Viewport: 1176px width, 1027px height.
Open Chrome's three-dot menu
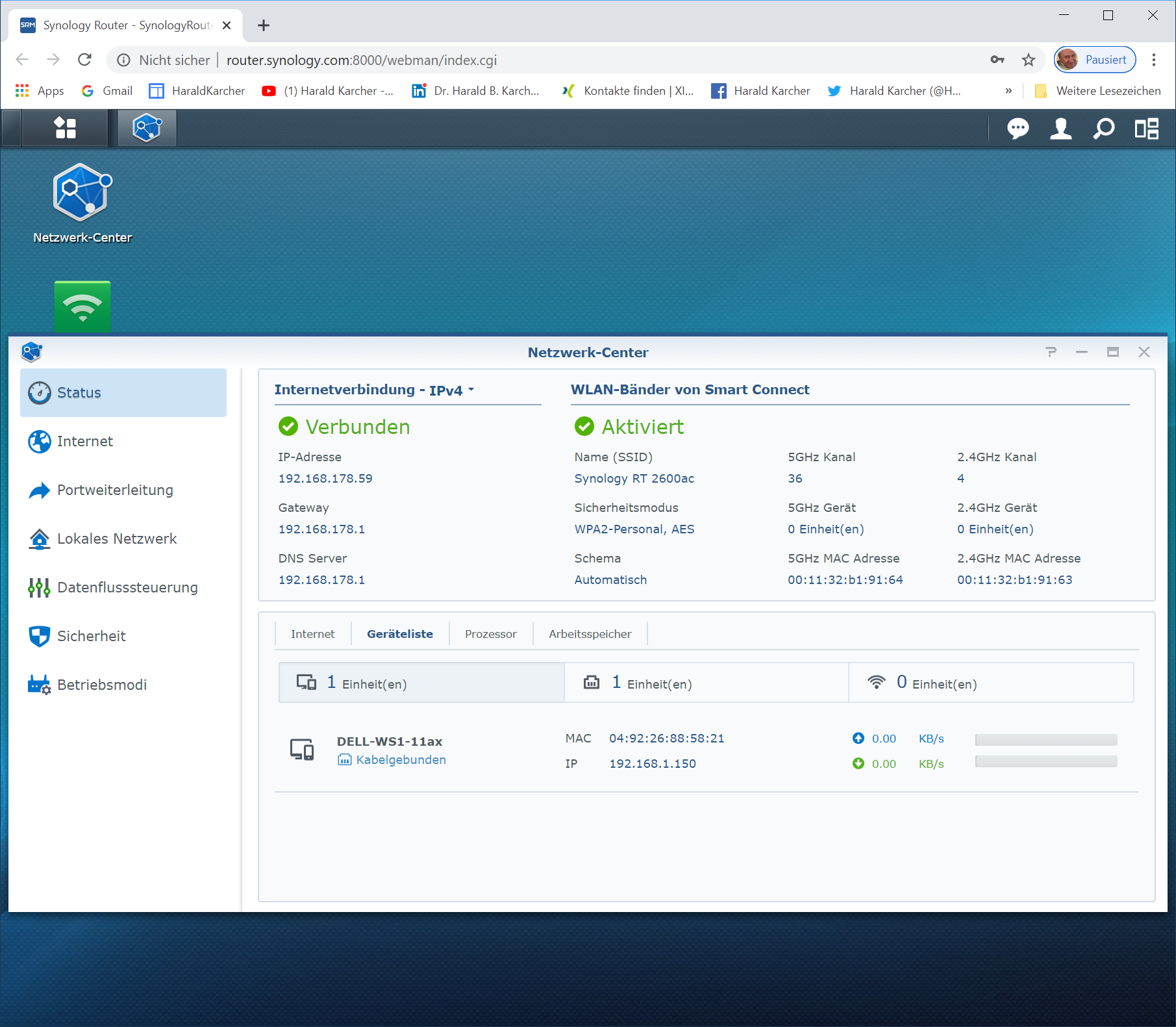click(x=1154, y=60)
